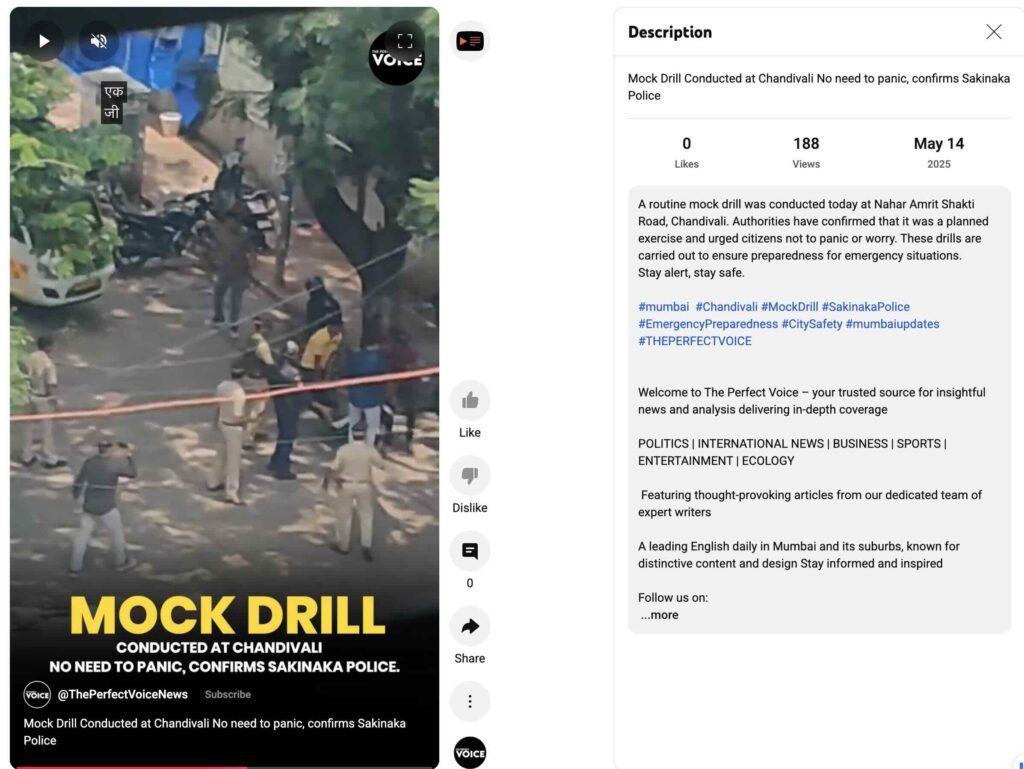Screen dimensions: 1024x769
Task: Click the Dislike thumbs down icon
Action: coord(470,475)
